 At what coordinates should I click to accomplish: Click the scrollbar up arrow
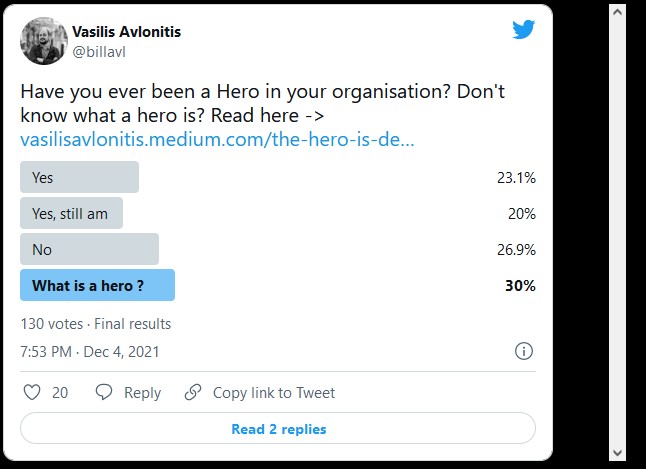[617, 12]
